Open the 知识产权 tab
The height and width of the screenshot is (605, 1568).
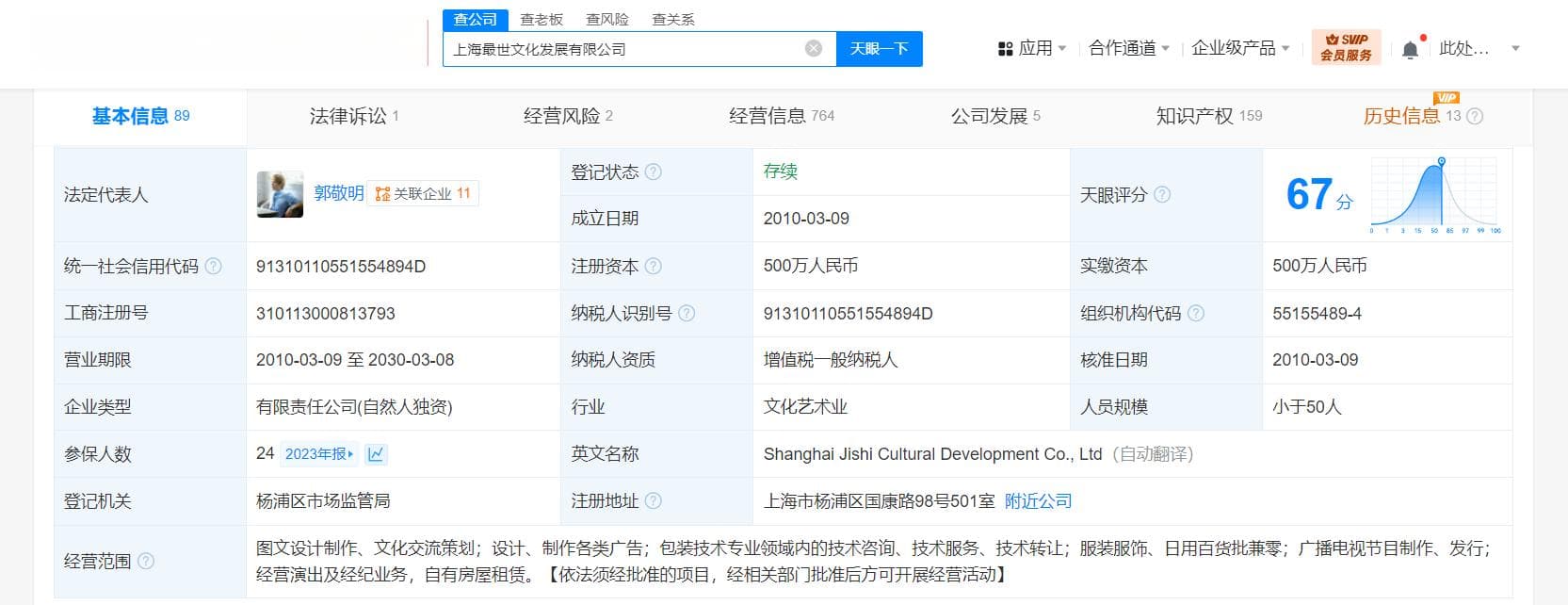click(x=1209, y=116)
